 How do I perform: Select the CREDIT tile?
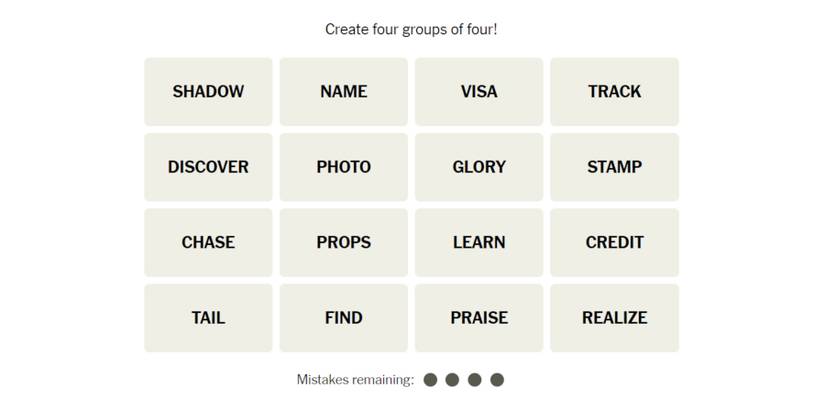614,243
